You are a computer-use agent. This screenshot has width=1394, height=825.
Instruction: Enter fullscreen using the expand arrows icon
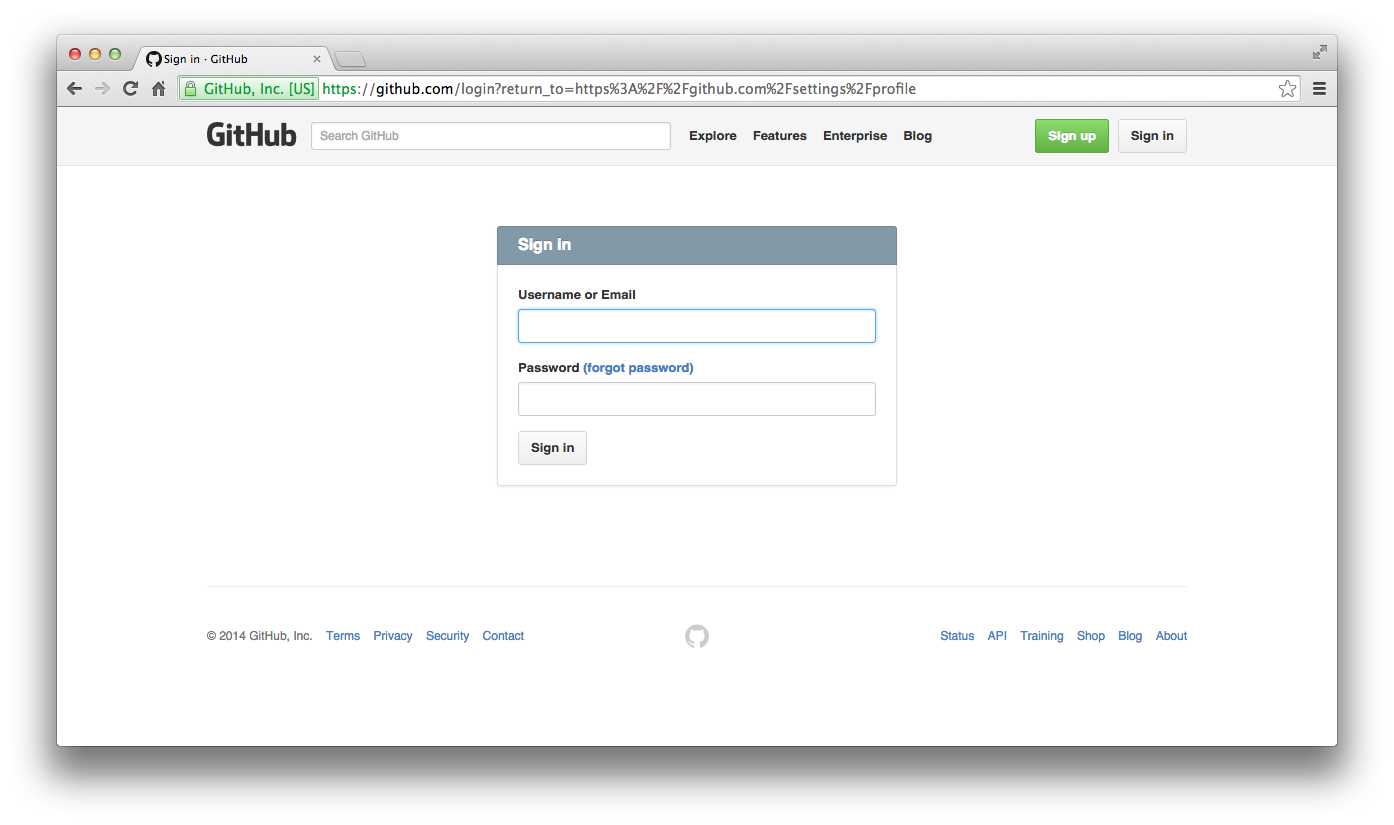(x=1319, y=52)
